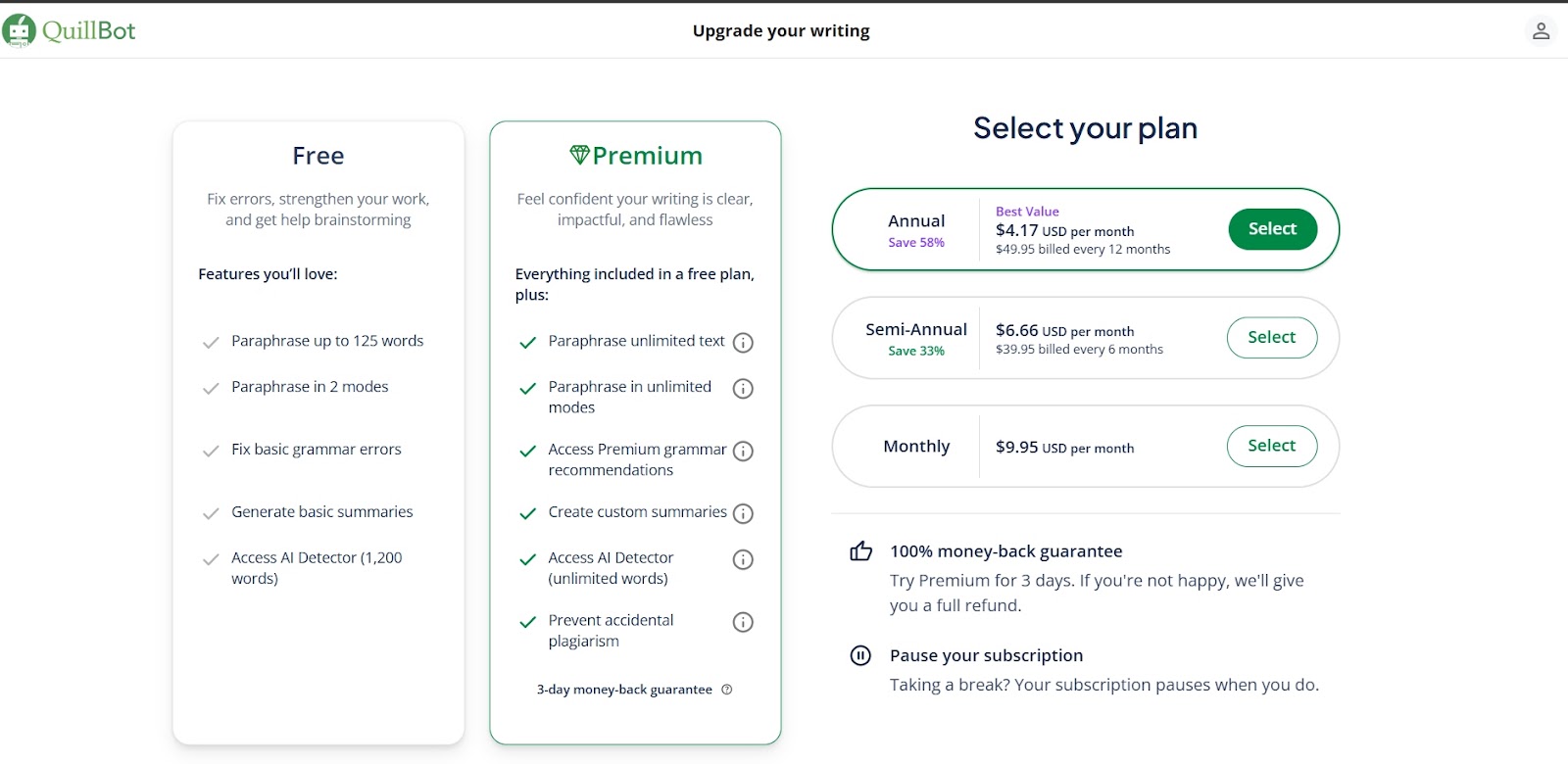Open help icon next to 3-day money-back guarantee
The width and height of the screenshot is (1568, 764).
pos(727,690)
